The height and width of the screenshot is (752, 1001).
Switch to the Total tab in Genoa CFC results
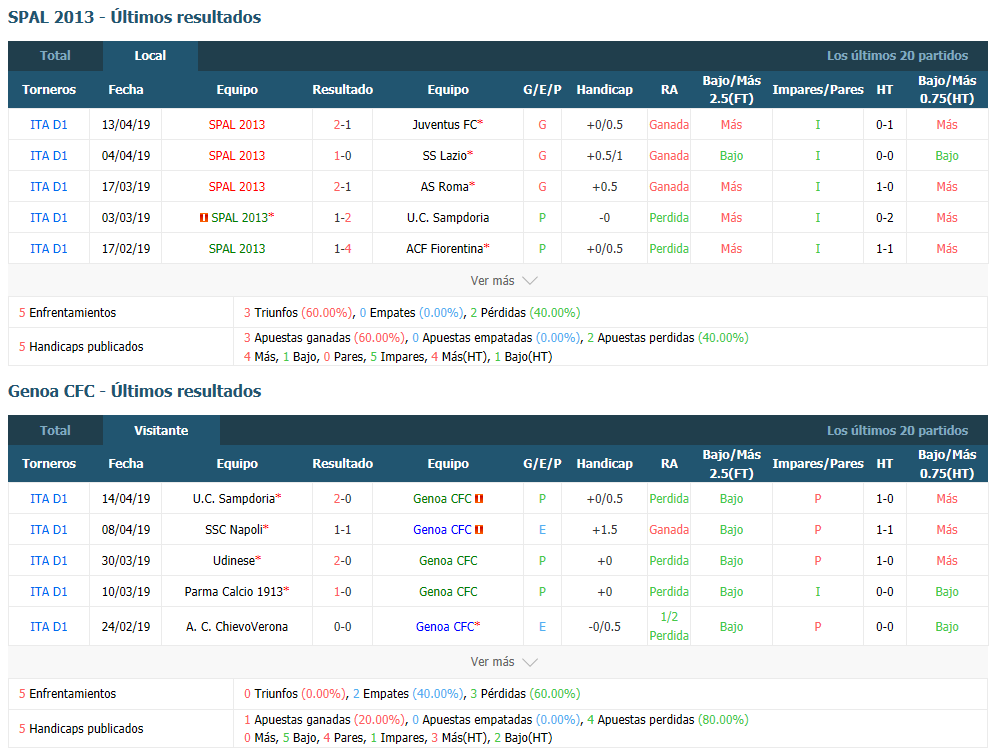coord(56,430)
